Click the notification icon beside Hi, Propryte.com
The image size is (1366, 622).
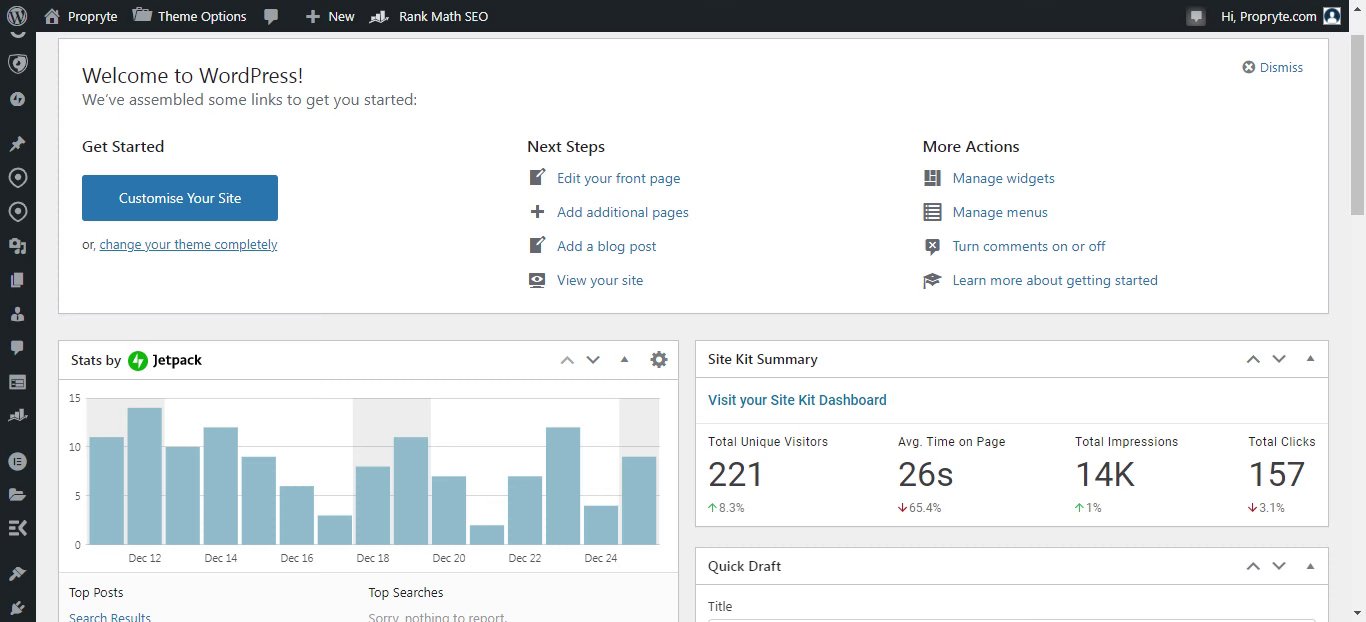click(x=1195, y=16)
